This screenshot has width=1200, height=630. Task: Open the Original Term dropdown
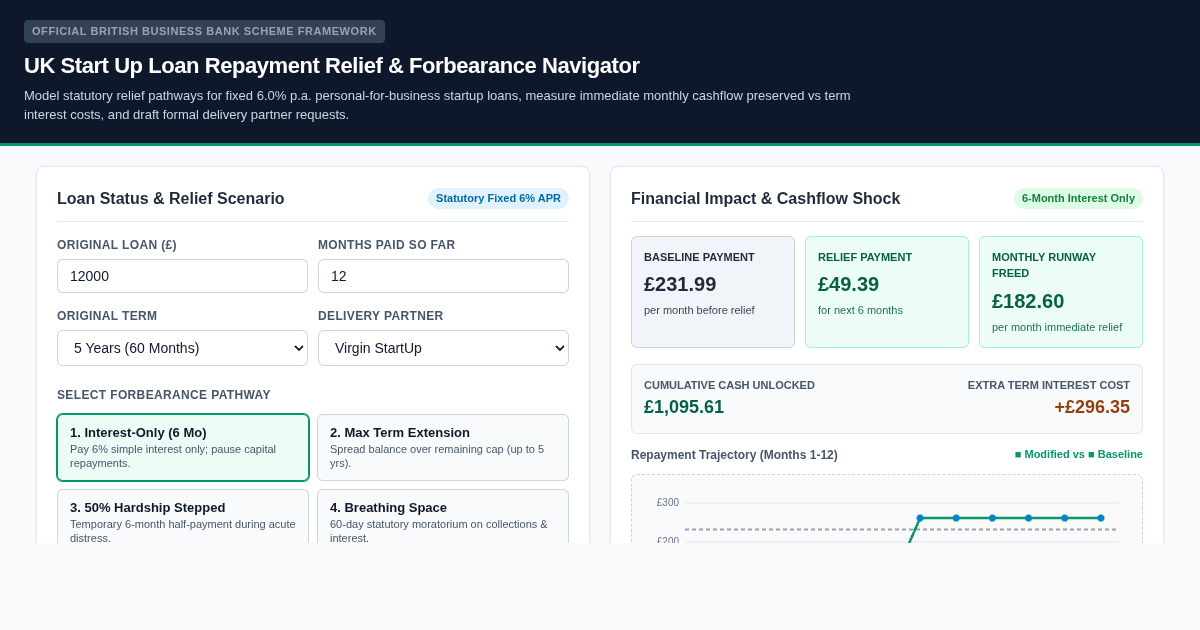click(x=182, y=348)
